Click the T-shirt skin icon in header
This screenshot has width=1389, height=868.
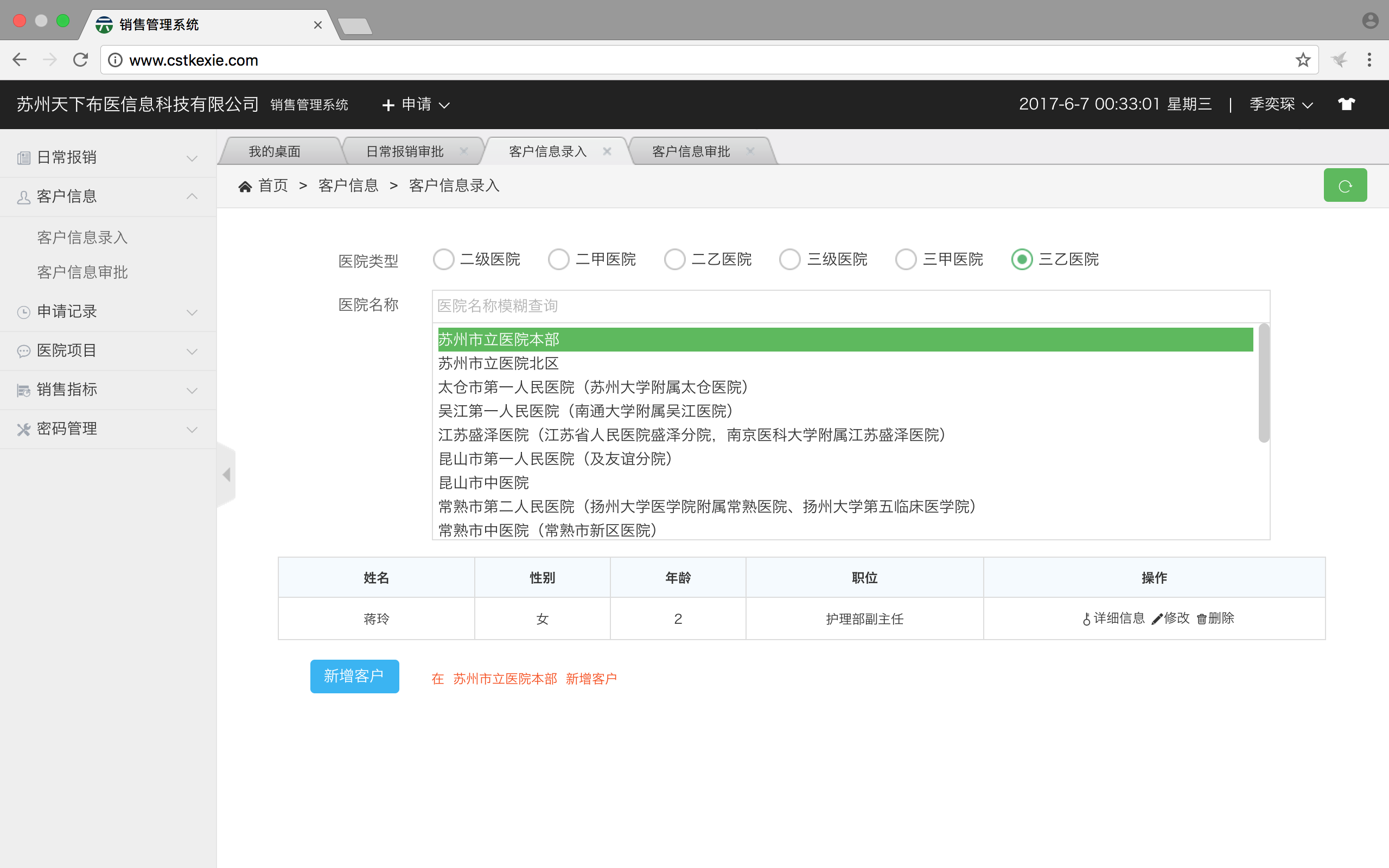pyautogui.click(x=1346, y=104)
